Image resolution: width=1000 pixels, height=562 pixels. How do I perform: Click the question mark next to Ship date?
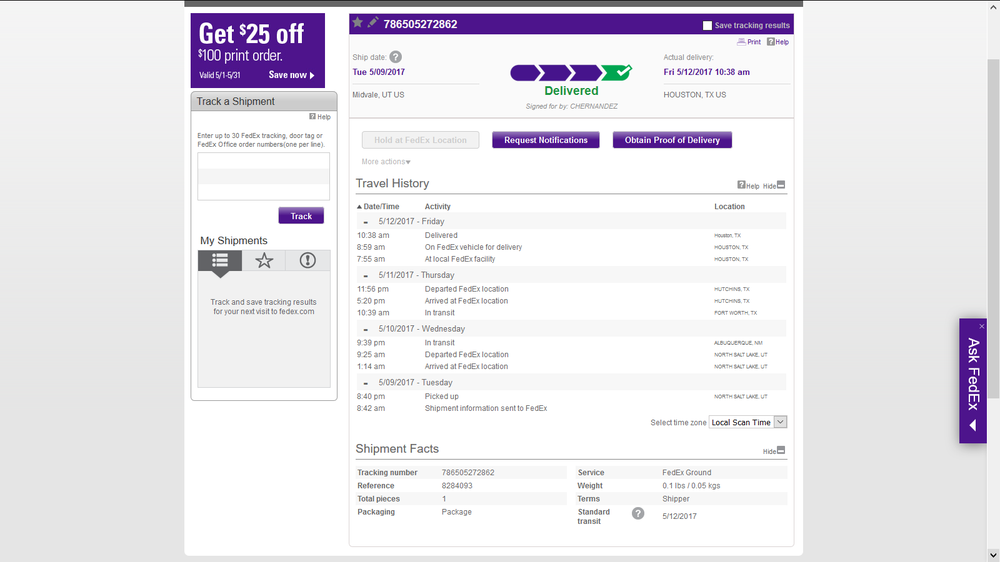396,58
